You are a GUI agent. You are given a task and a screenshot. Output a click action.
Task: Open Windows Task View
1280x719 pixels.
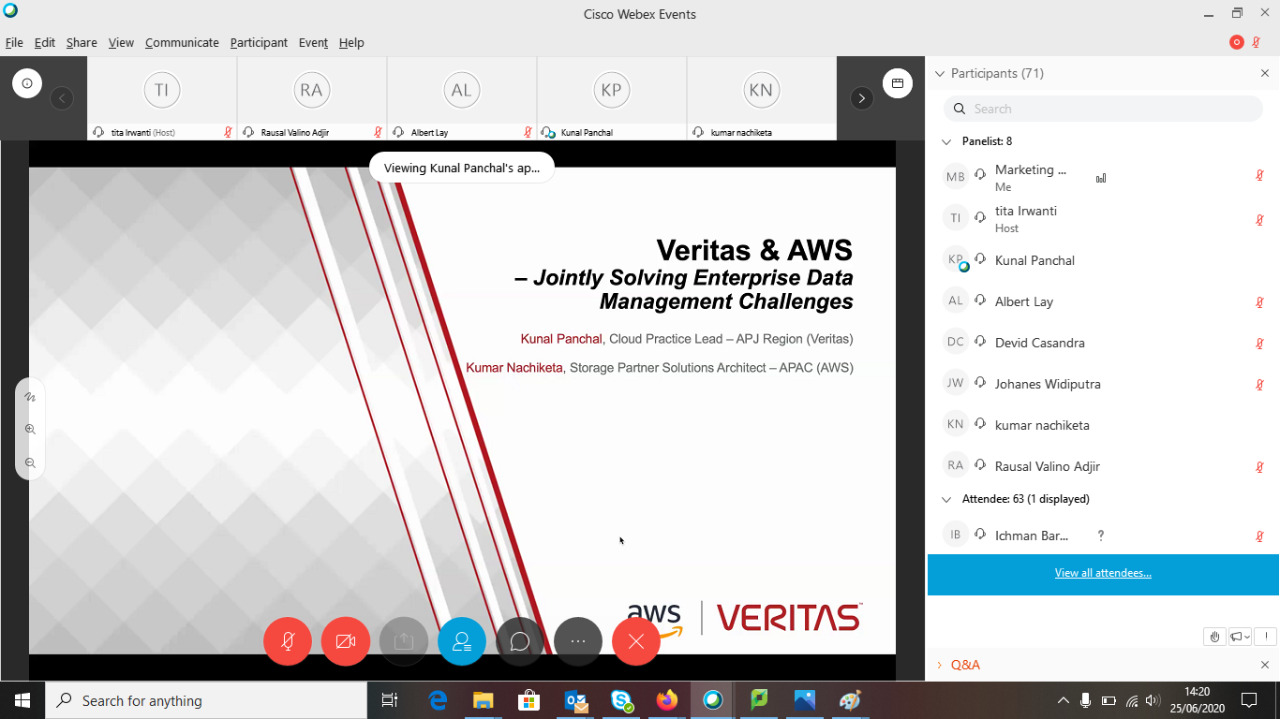(390, 700)
